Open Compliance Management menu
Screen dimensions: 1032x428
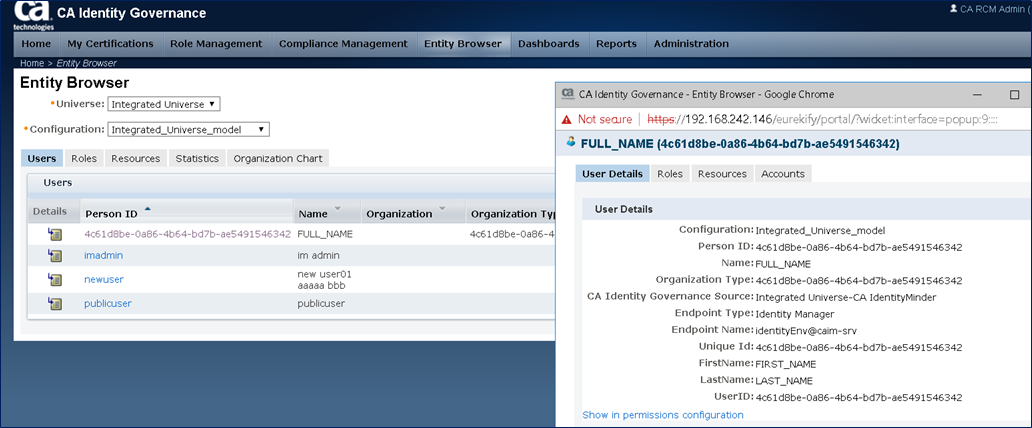pyautogui.click(x=343, y=43)
